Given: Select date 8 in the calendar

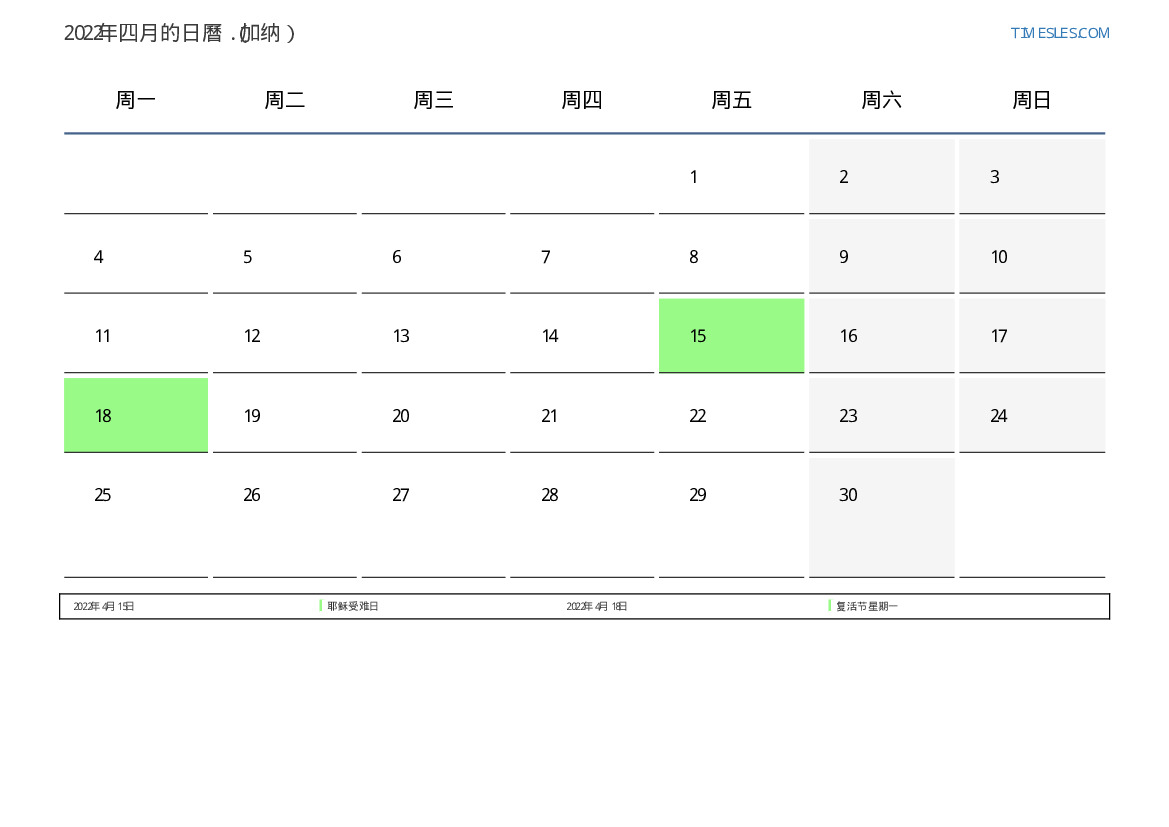Looking at the screenshot, I should pos(731,257).
